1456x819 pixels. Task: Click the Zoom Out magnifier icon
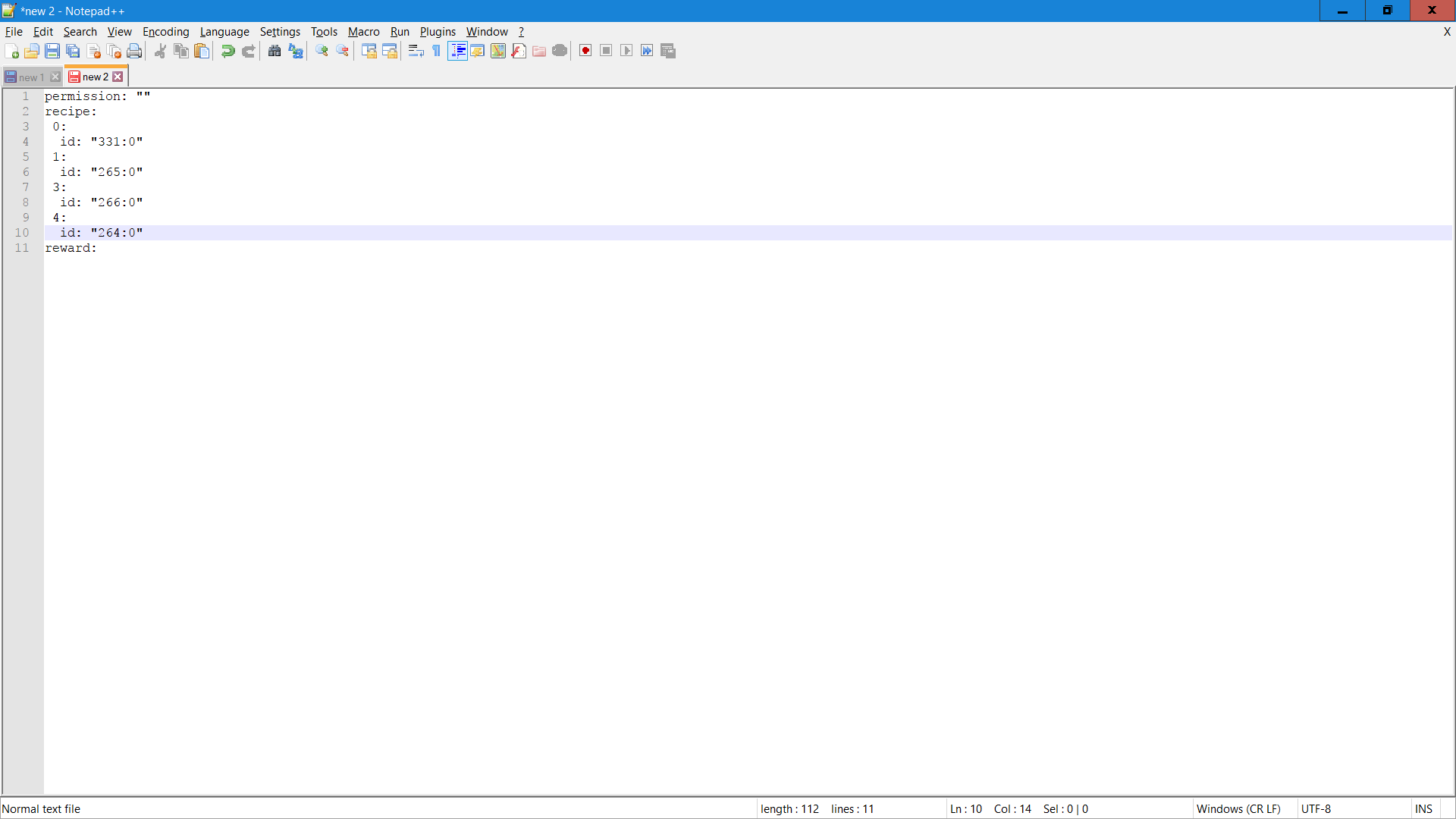click(x=342, y=51)
